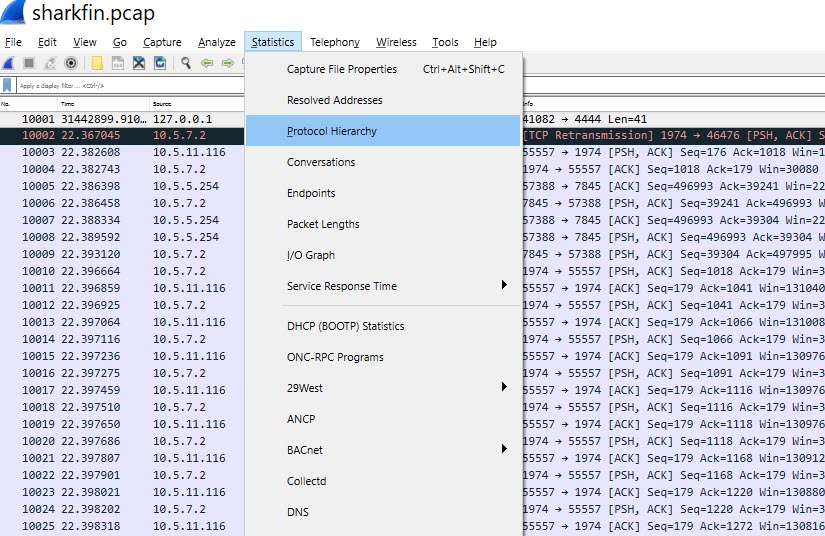Image resolution: width=825 pixels, height=536 pixels.
Task: Select ONC-RPC Programs menu entry
Action: [383, 357]
